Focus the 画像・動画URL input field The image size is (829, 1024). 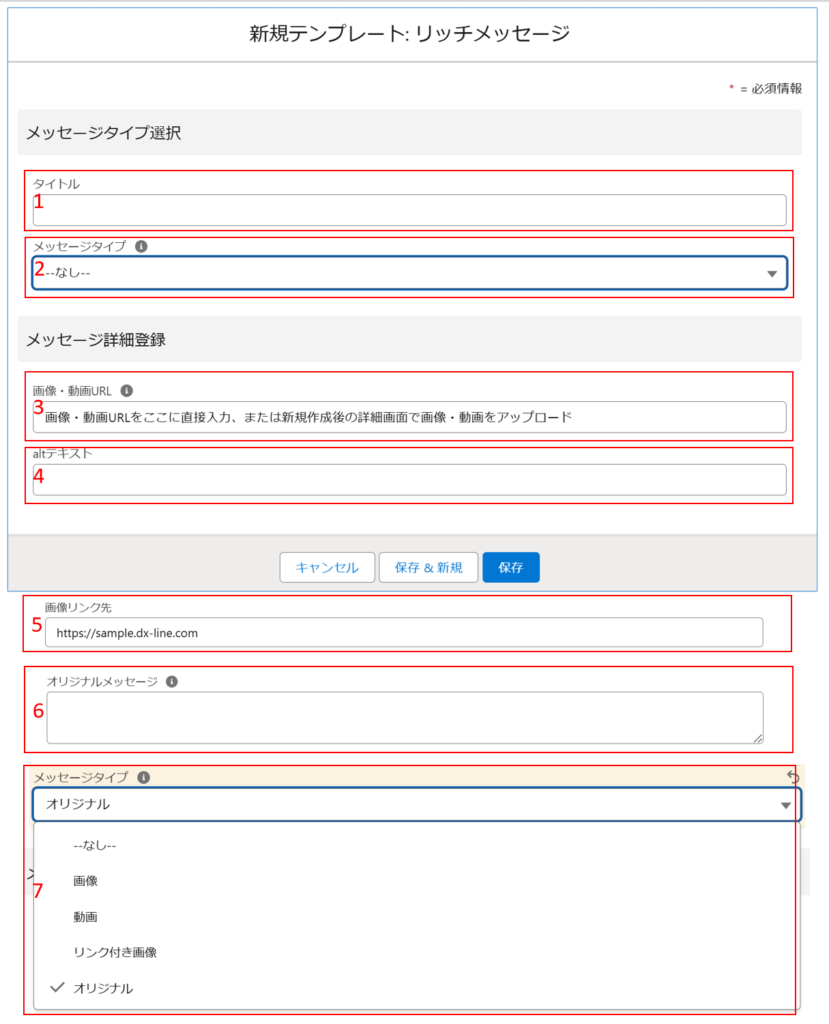409,417
